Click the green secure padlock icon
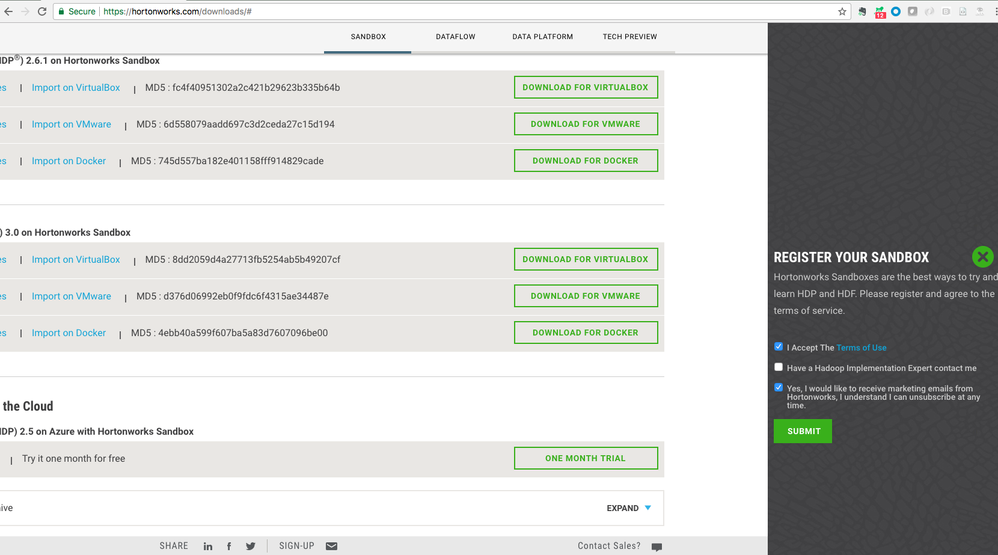This screenshot has width=998, height=555. click(61, 11)
